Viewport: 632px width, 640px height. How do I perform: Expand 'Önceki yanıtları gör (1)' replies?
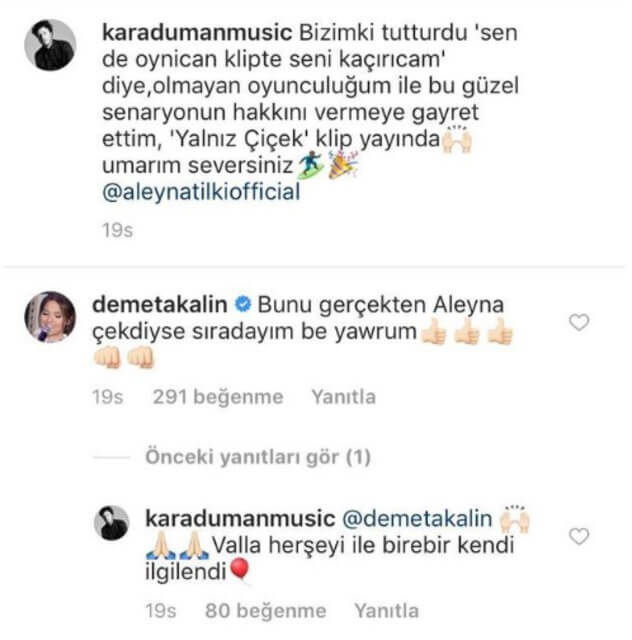coord(258,457)
